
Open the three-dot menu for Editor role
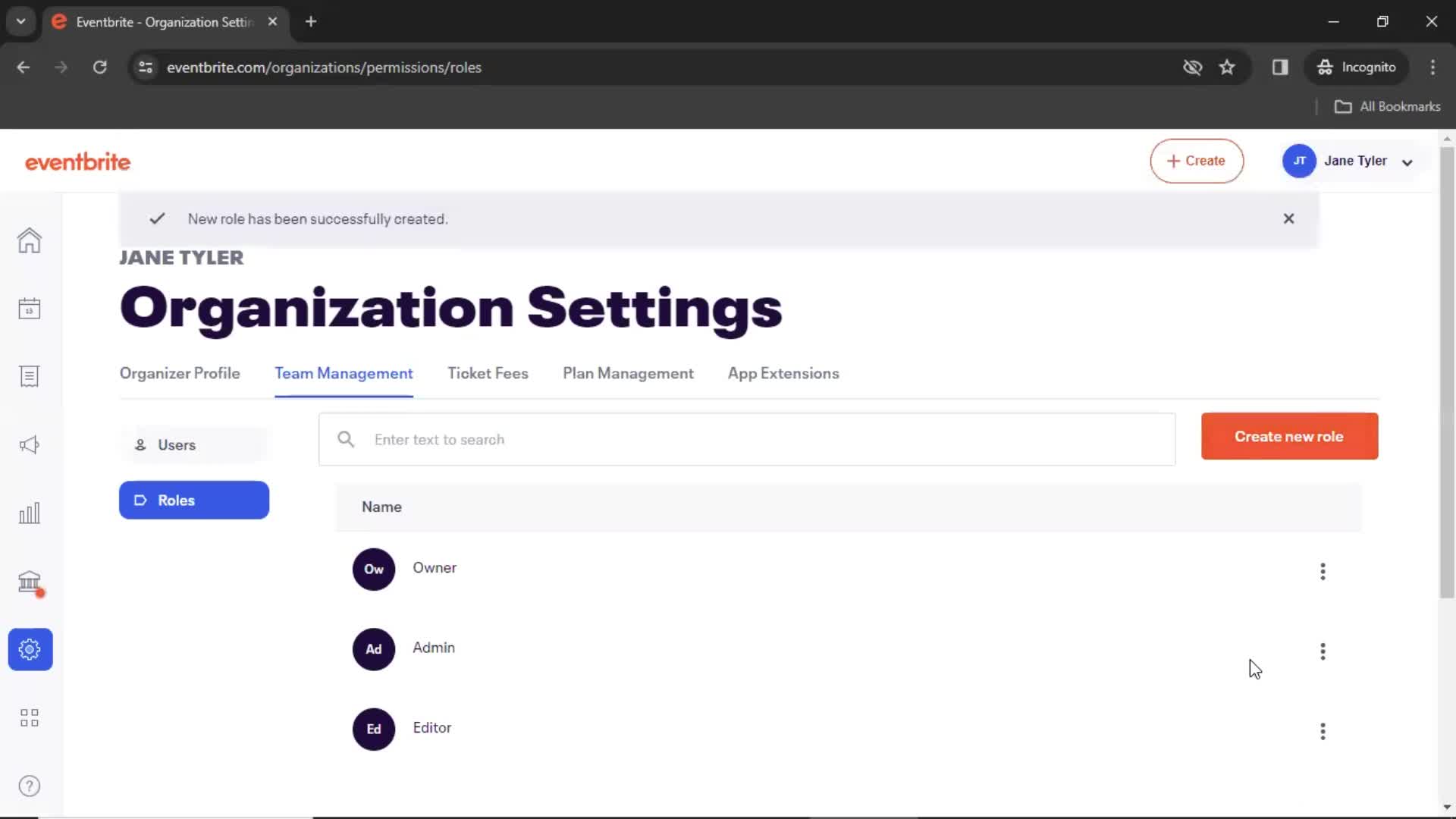[1322, 730]
